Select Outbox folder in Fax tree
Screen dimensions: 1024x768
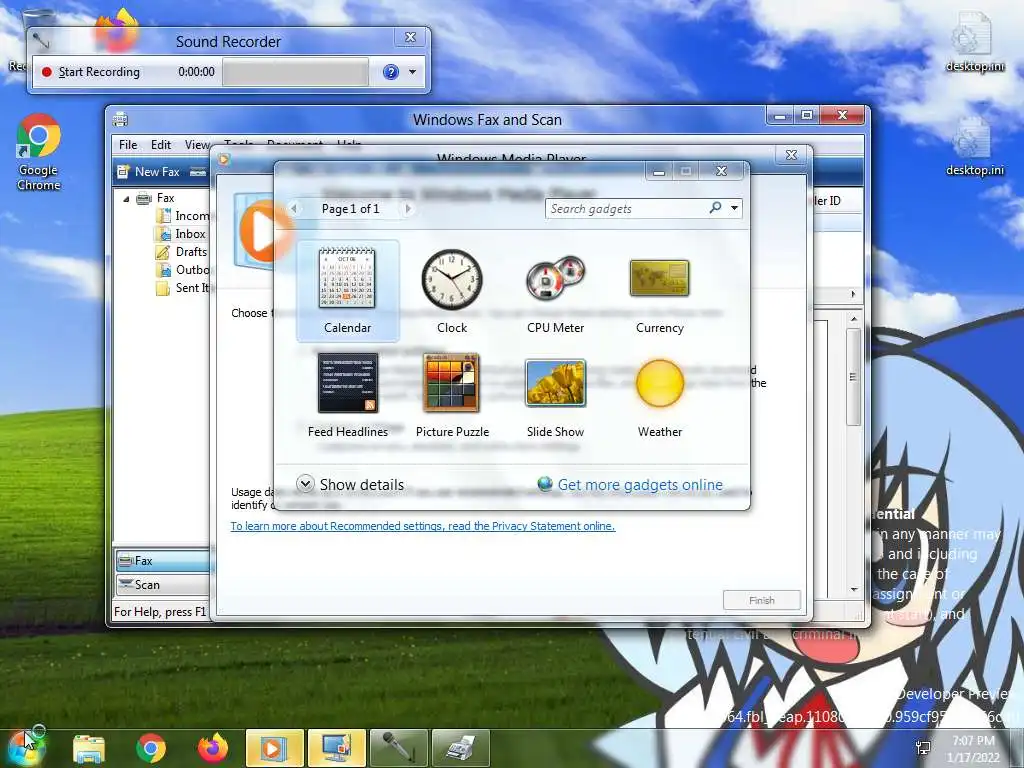click(x=182, y=270)
